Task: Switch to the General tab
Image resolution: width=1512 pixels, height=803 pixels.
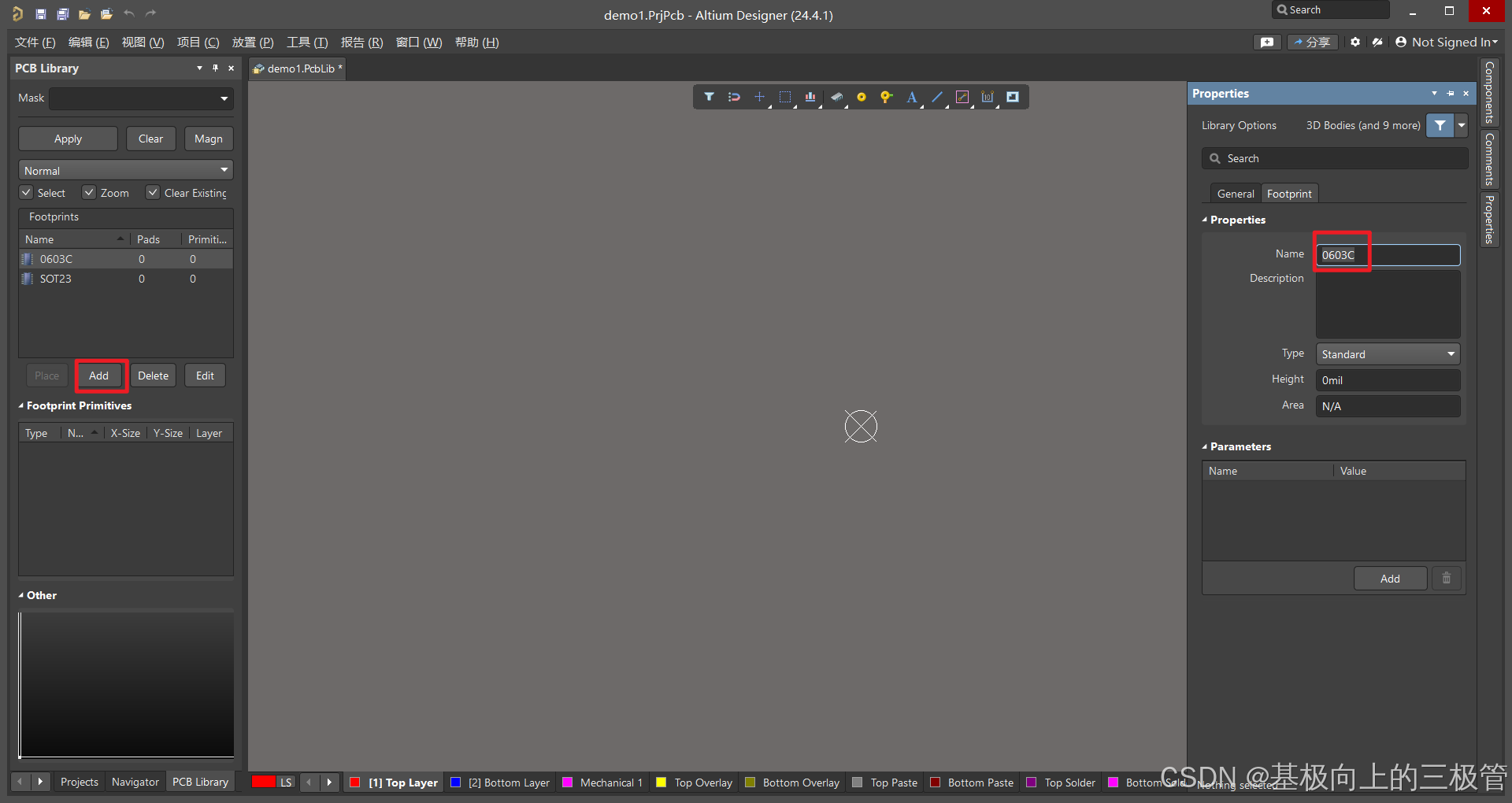Action: (x=1236, y=194)
